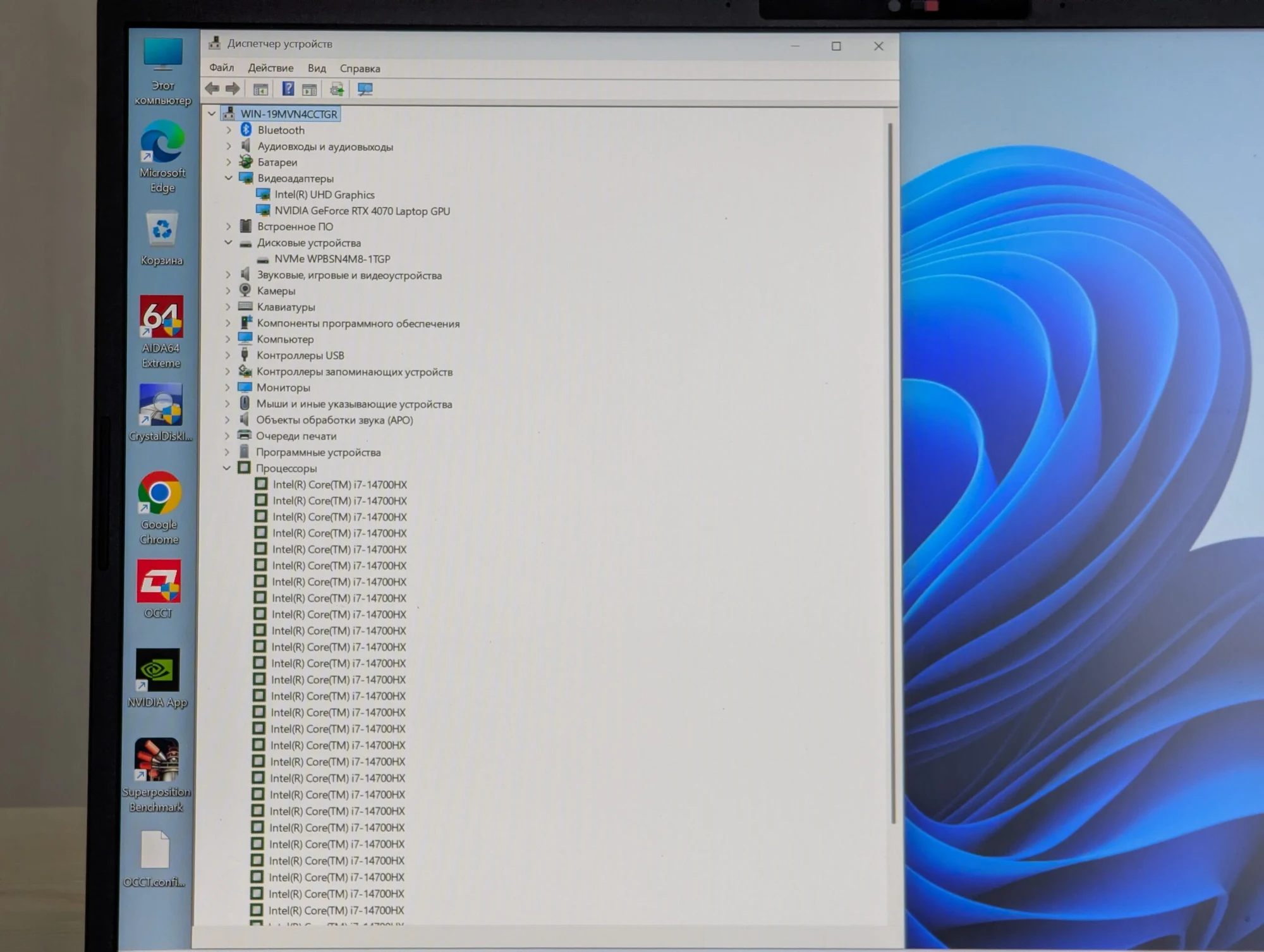Select the Клавиатуры category label
The height and width of the screenshot is (952, 1264).
coord(286,307)
